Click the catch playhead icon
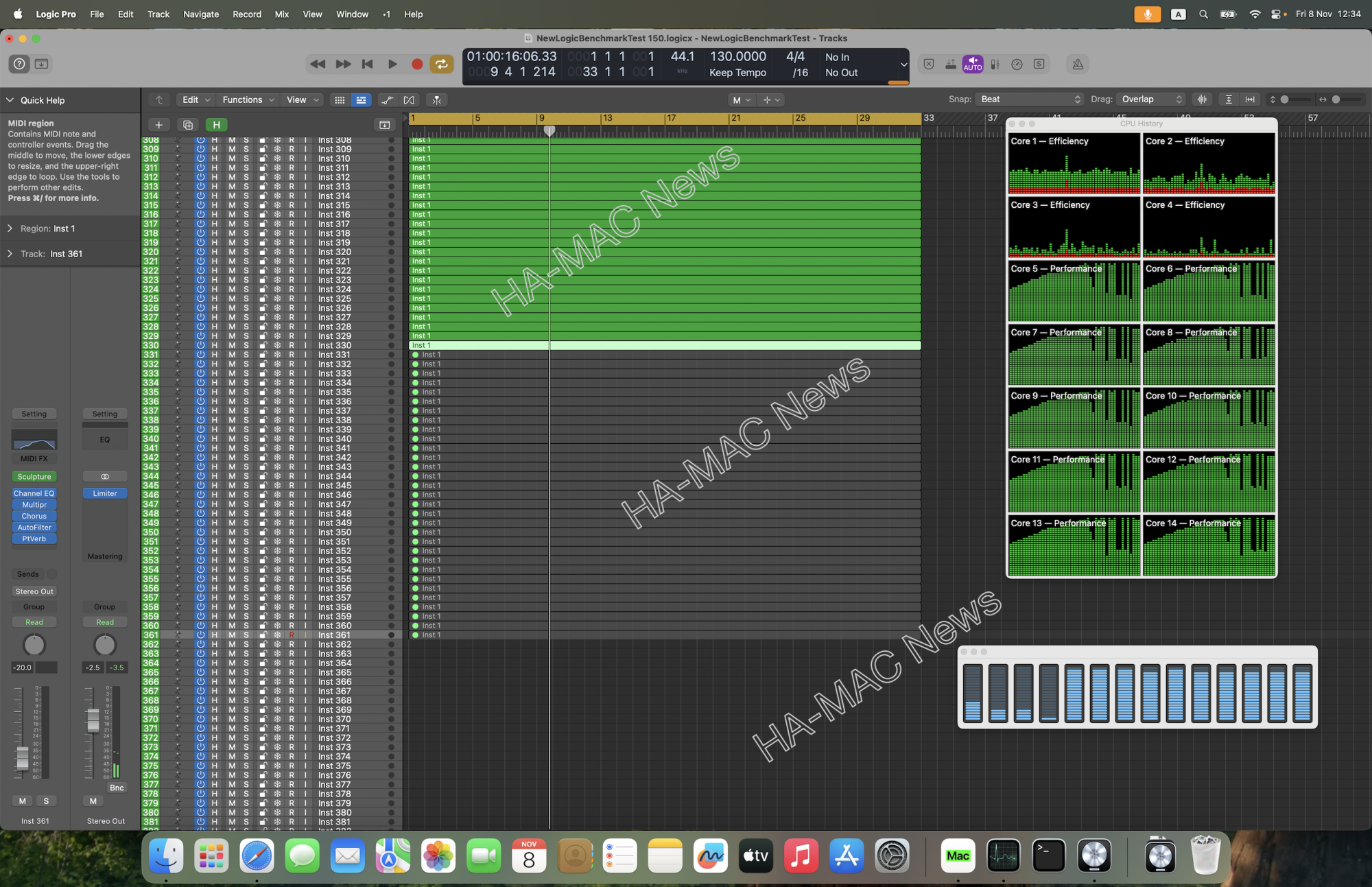Viewport: 1372px width, 887px height. click(x=436, y=99)
